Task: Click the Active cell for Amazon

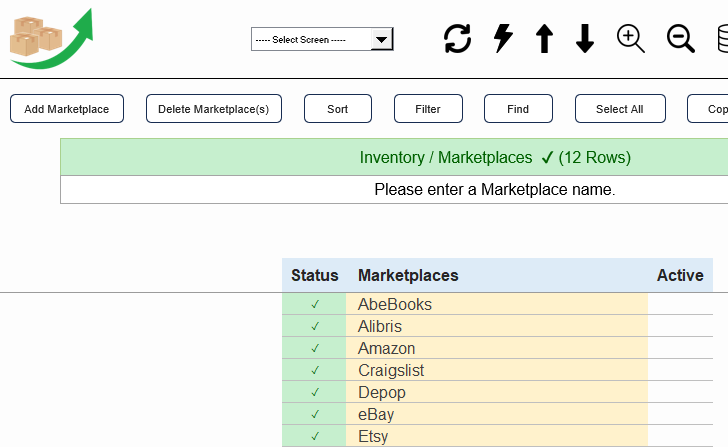Action: [680, 348]
